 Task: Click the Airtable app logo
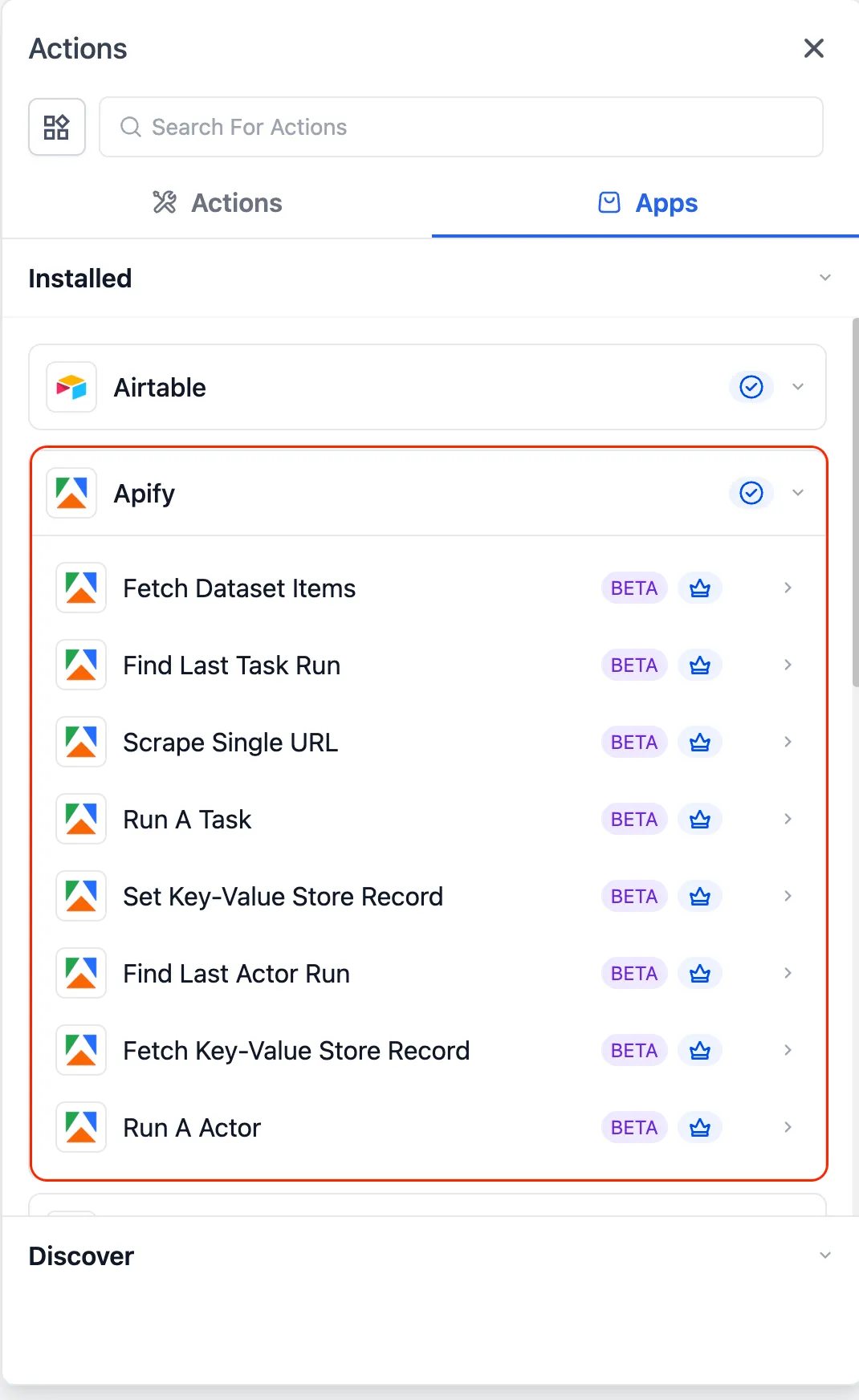tap(71, 387)
